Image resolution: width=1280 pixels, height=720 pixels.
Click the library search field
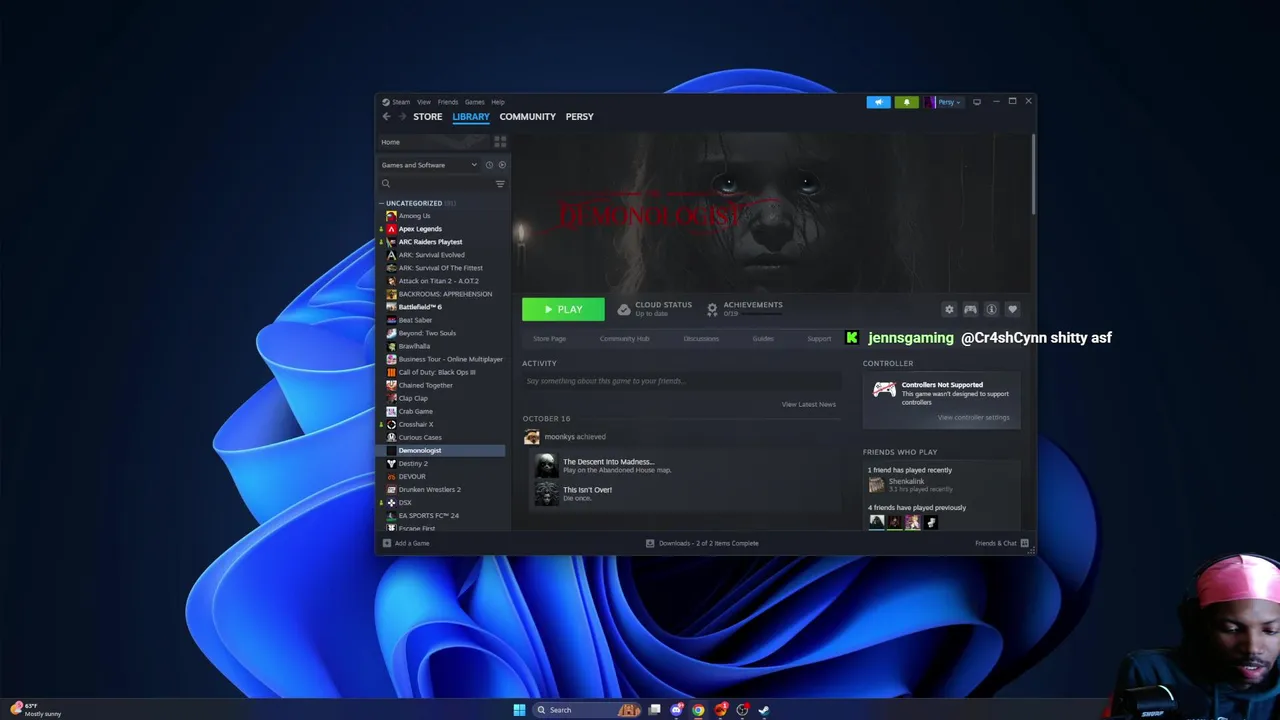[x=435, y=184]
